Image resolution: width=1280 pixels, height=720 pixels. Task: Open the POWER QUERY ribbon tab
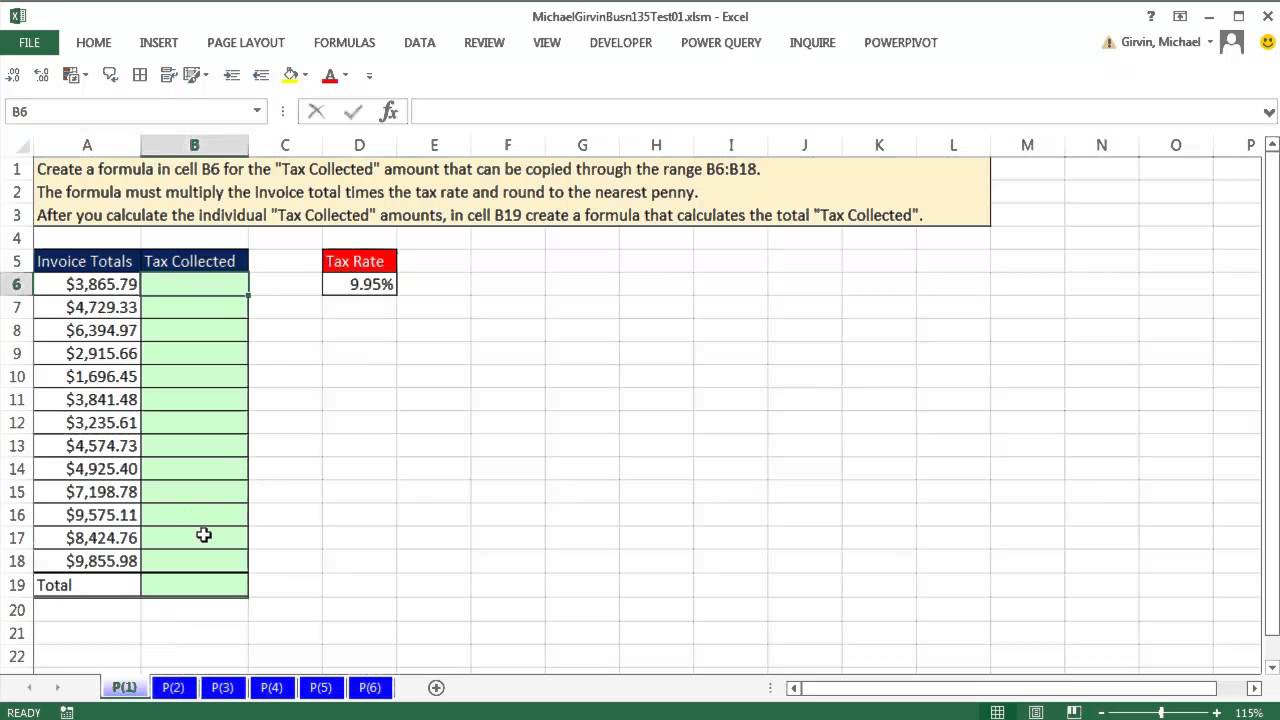721,43
